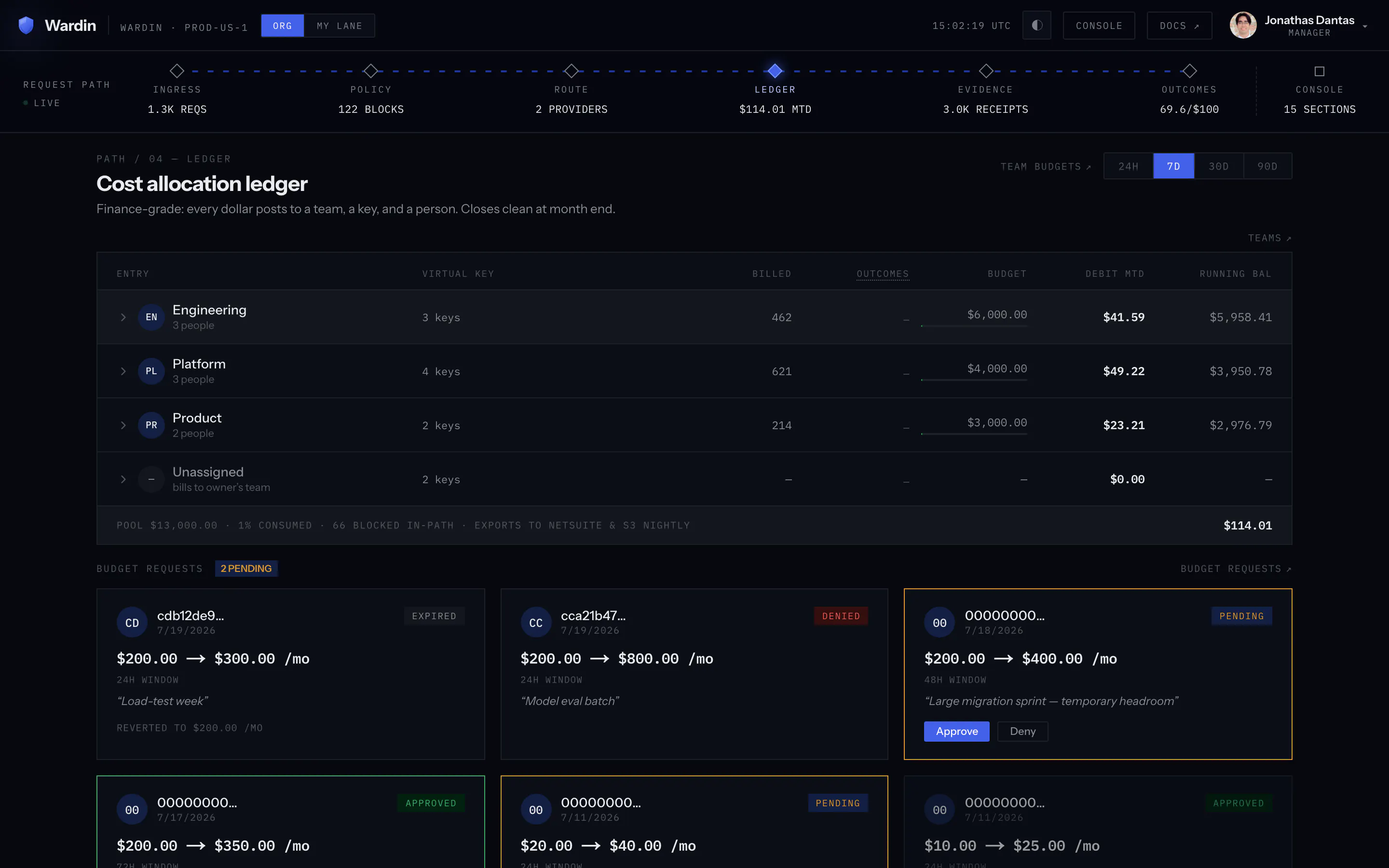Screen dimensions: 1389x868
Task: Click the 15:02:19 UTC clock
Action: [x=971, y=26]
